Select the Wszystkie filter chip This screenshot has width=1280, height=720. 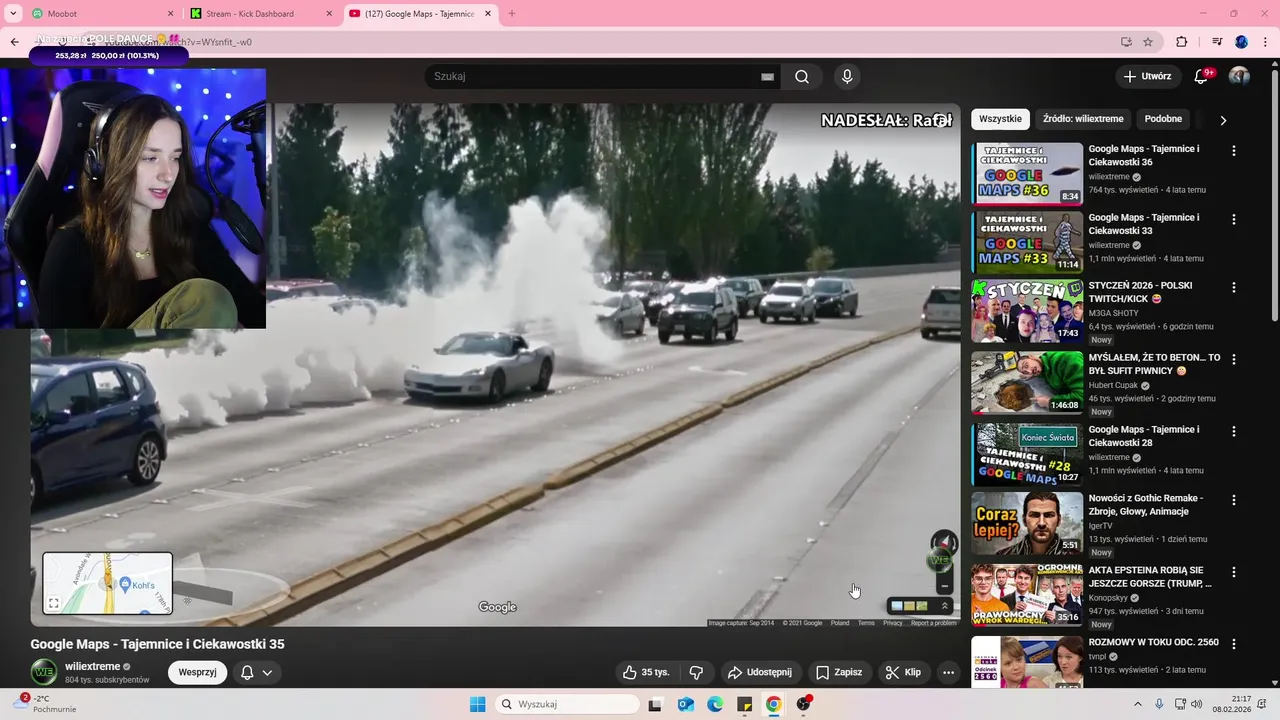pos(1000,119)
